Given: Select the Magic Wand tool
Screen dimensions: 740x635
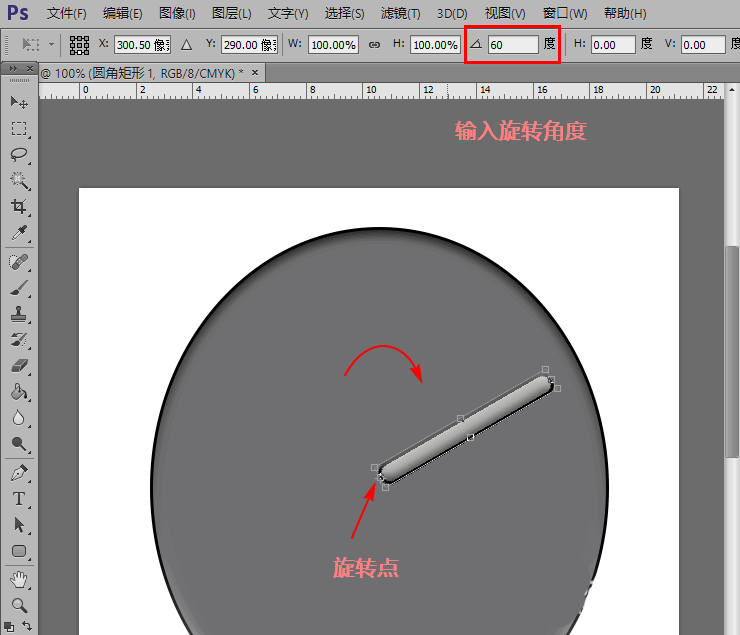Looking at the screenshot, I should point(19,181).
